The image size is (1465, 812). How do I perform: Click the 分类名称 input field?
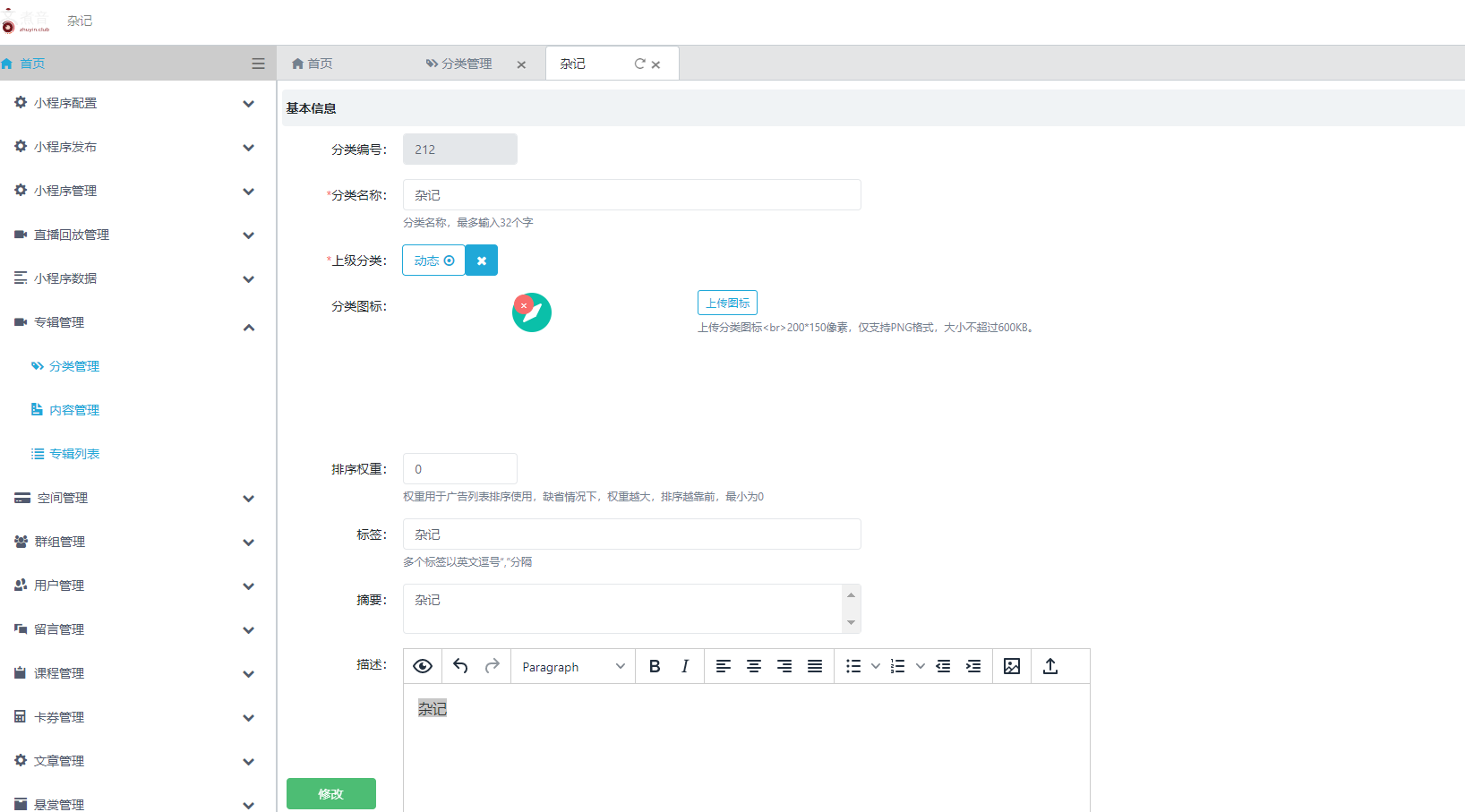(631, 195)
